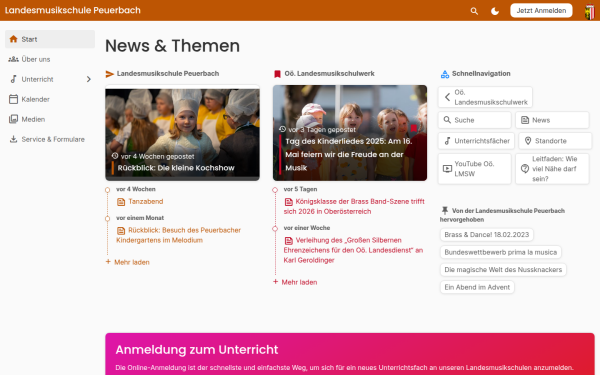The image size is (600, 375).
Task: Open Medien in the sidebar
Action: (x=50, y=119)
